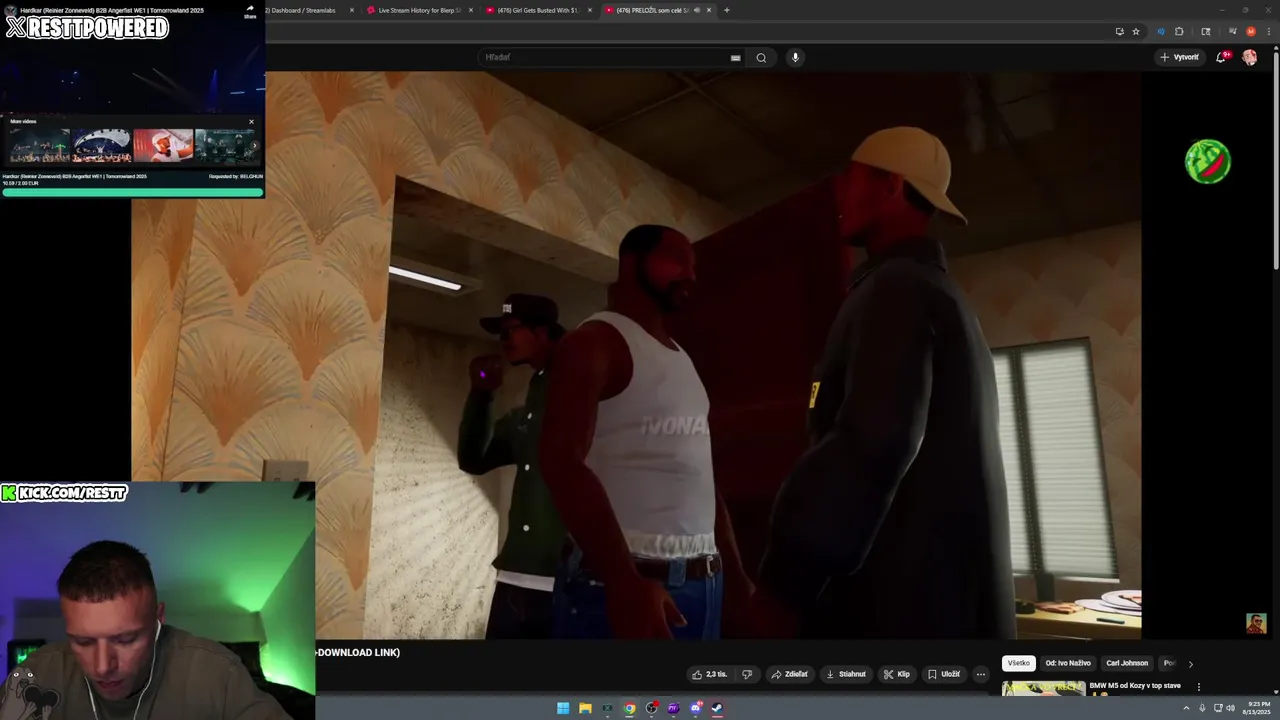The image size is (1280, 720).
Task: Click the watermelon channel watermark on video
Action: coord(1208,161)
